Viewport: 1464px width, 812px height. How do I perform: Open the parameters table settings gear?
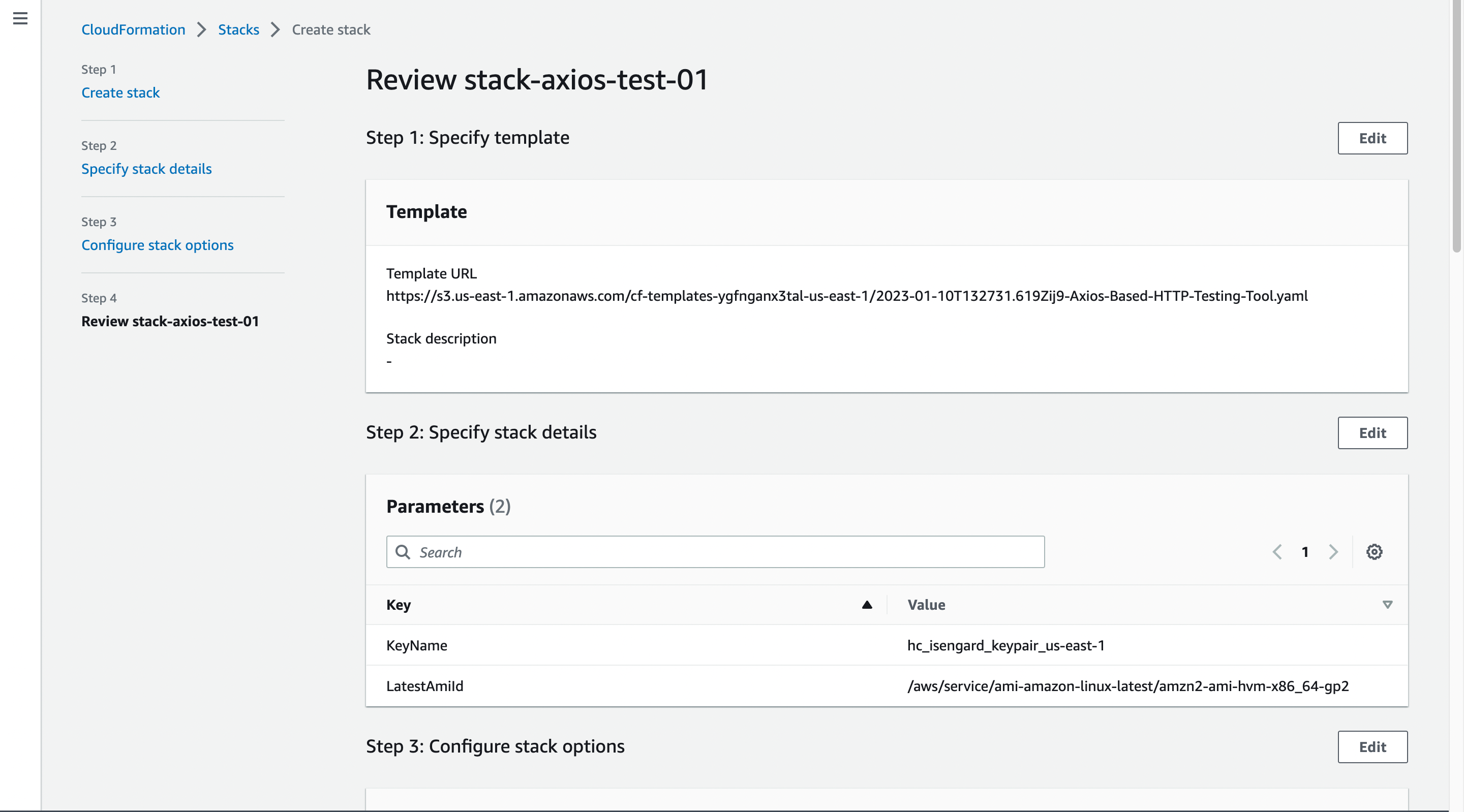pos(1374,552)
